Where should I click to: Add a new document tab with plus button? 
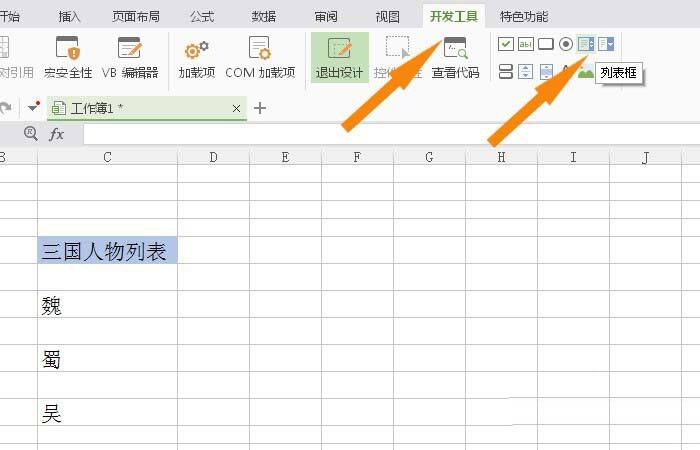tap(260, 108)
